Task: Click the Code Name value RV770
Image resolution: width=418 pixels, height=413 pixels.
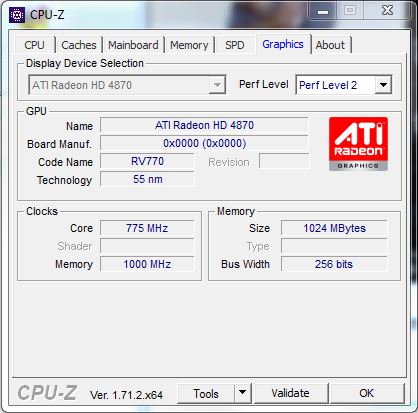Action: (x=147, y=161)
